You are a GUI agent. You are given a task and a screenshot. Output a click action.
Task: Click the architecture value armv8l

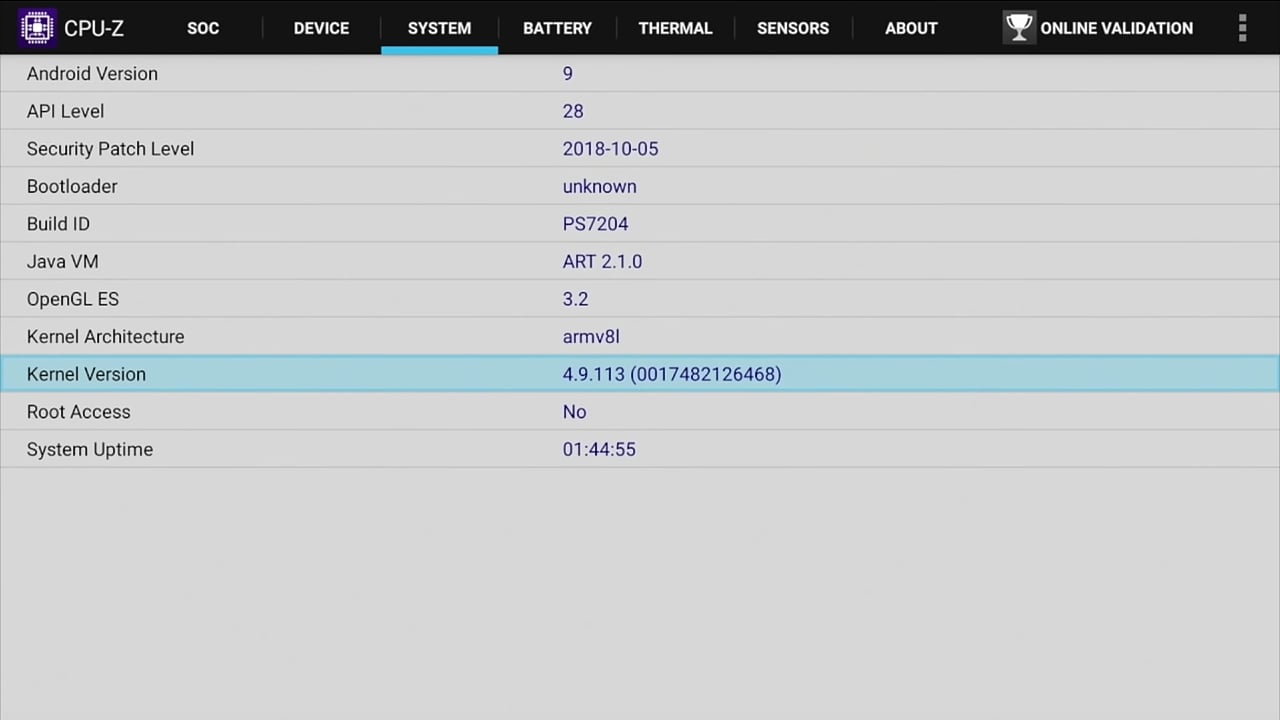591,337
